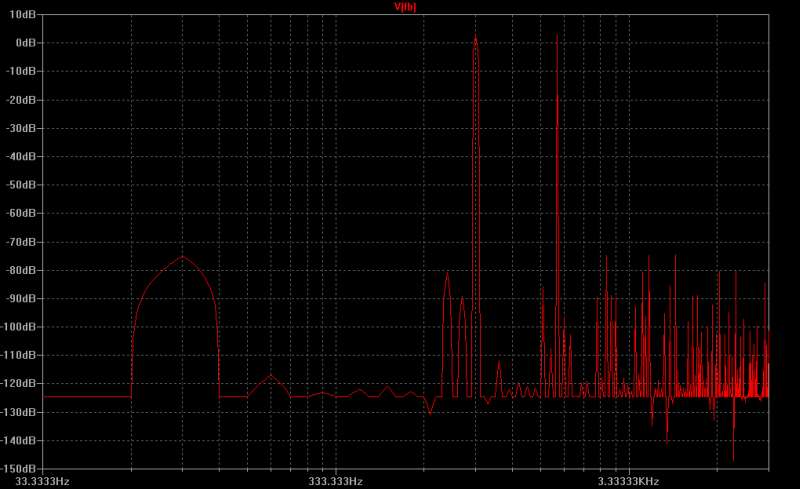Click the -10dB vertical axis label
This screenshot has width=800, height=489.
[21, 71]
